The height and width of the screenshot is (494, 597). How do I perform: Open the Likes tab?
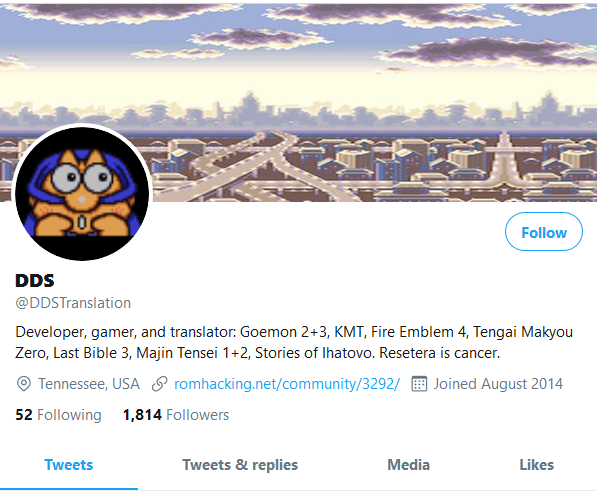(536, 465)
